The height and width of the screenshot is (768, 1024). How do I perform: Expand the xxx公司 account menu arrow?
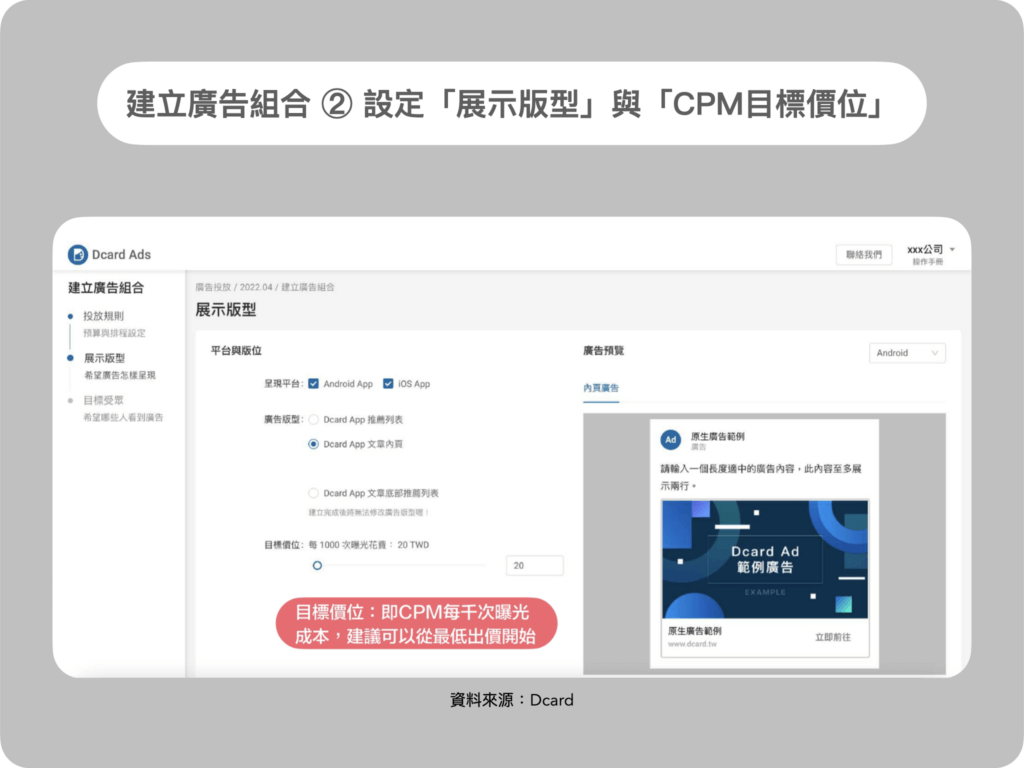pos(952,249)
